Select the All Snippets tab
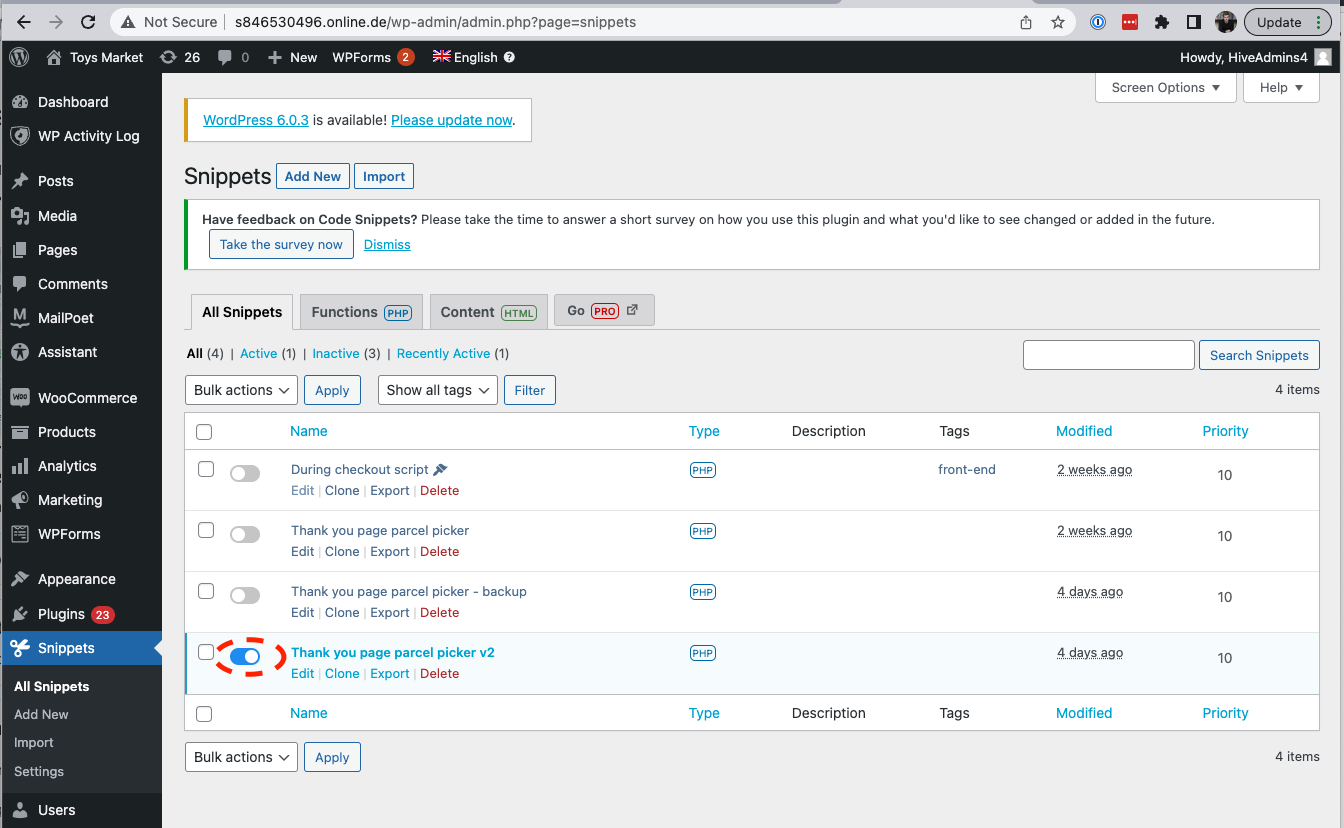Image resolution: width=1344 pixels, height=828 pixels. tap(242, 312)
